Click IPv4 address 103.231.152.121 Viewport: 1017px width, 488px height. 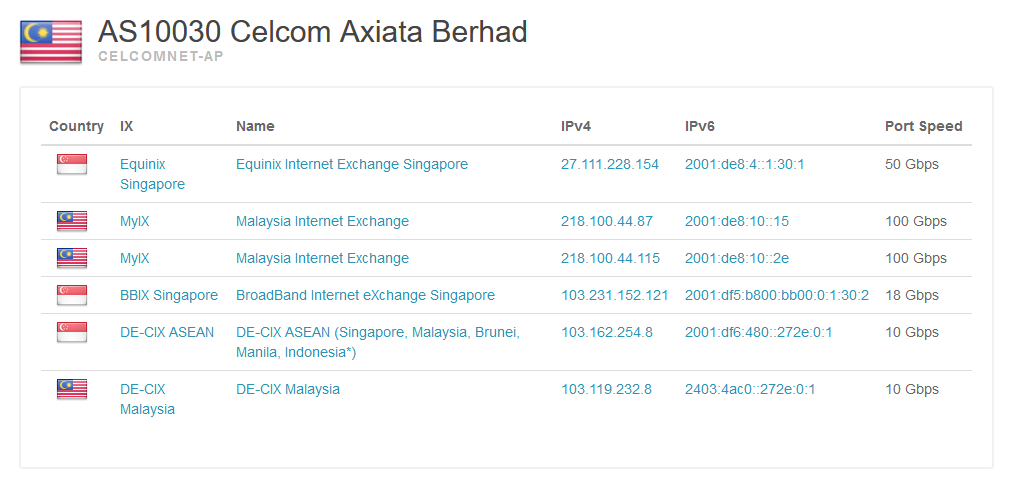pyautogui.click(x=614, y=295)
